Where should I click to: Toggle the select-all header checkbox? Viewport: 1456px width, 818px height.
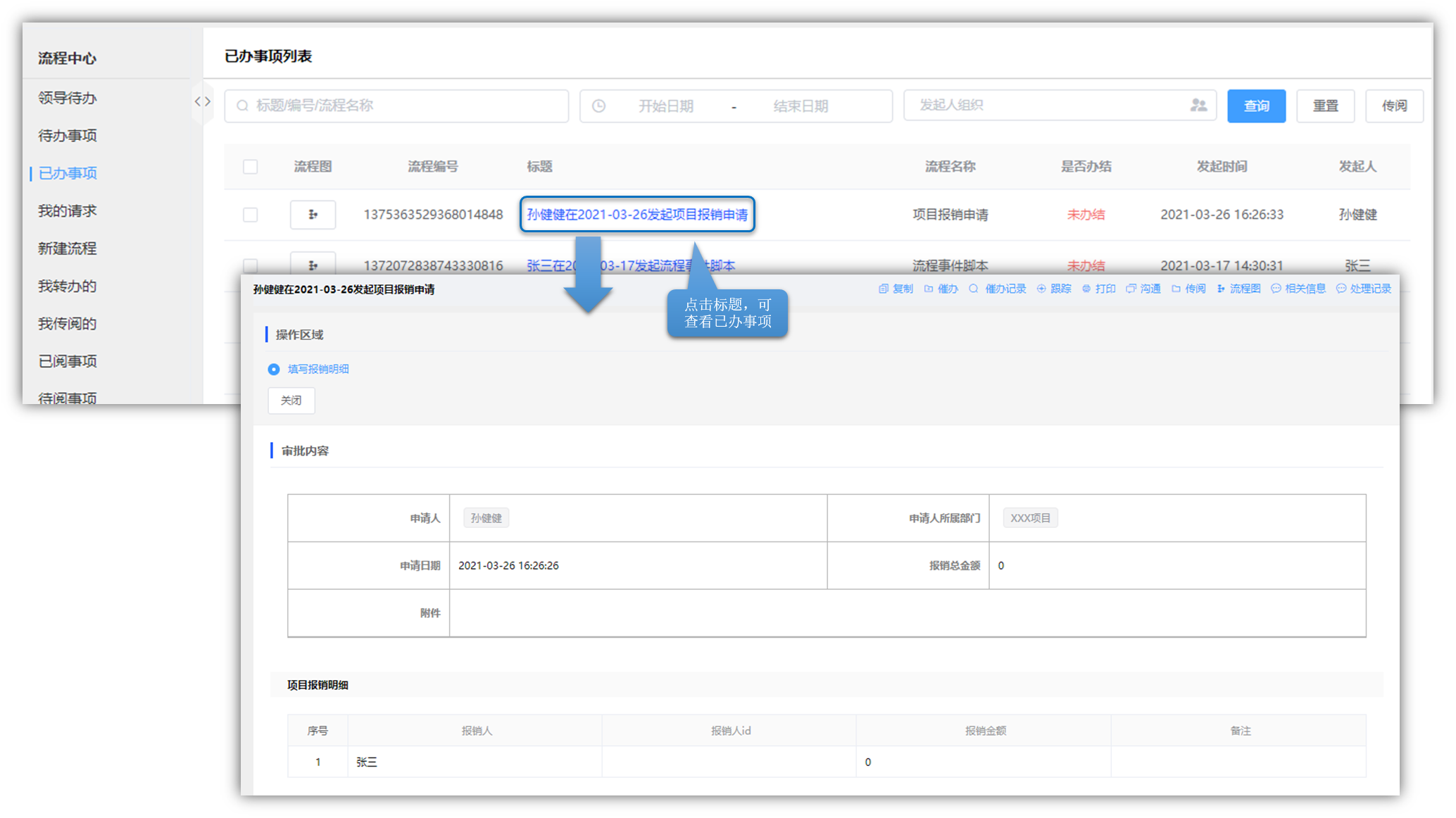point(250,167)
